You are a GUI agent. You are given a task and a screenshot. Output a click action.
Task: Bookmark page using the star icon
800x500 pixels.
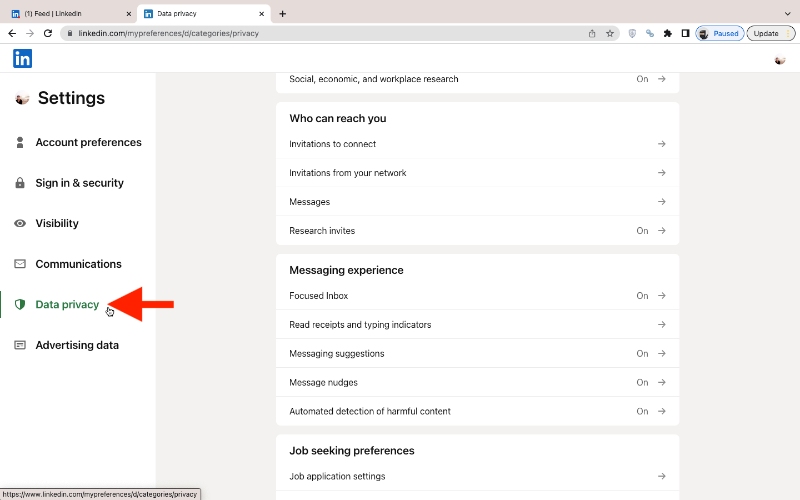click(610, 33)
